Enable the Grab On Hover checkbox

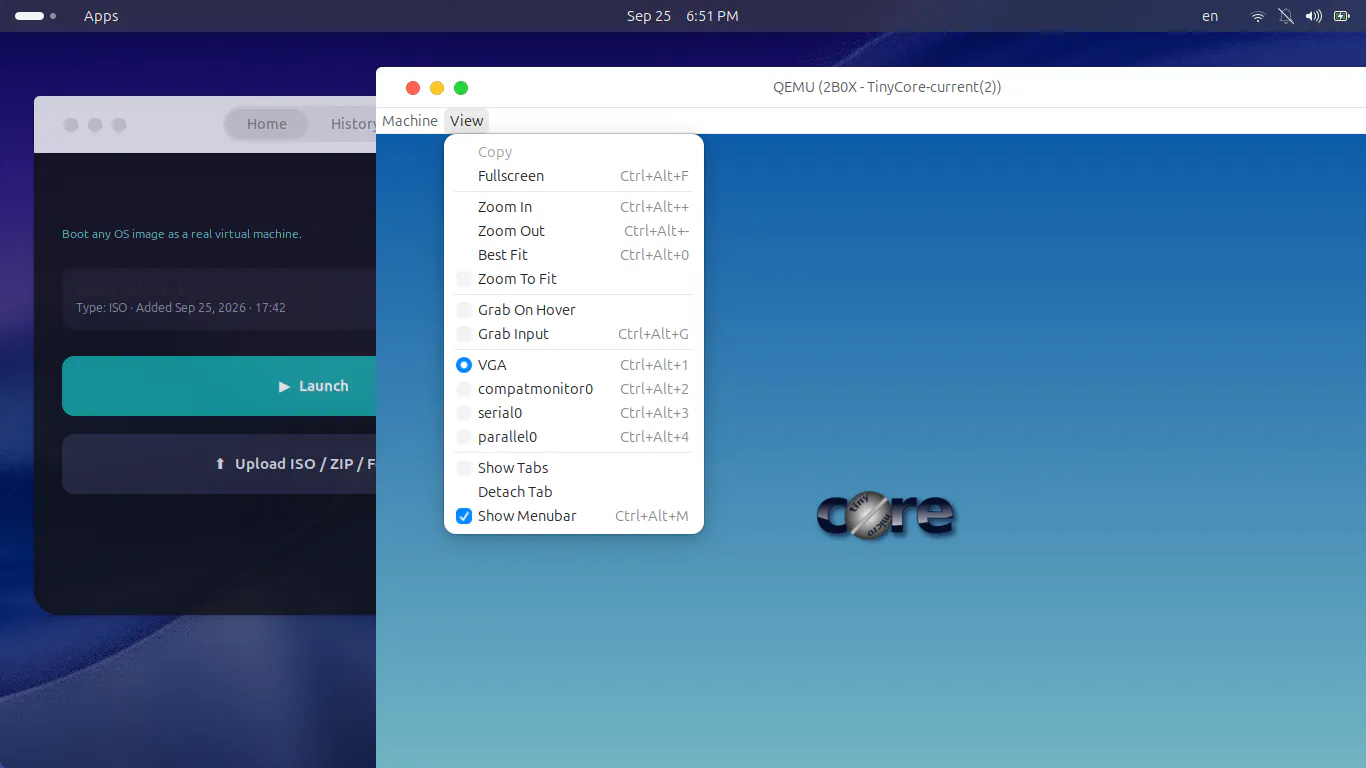tap(464, 310)
